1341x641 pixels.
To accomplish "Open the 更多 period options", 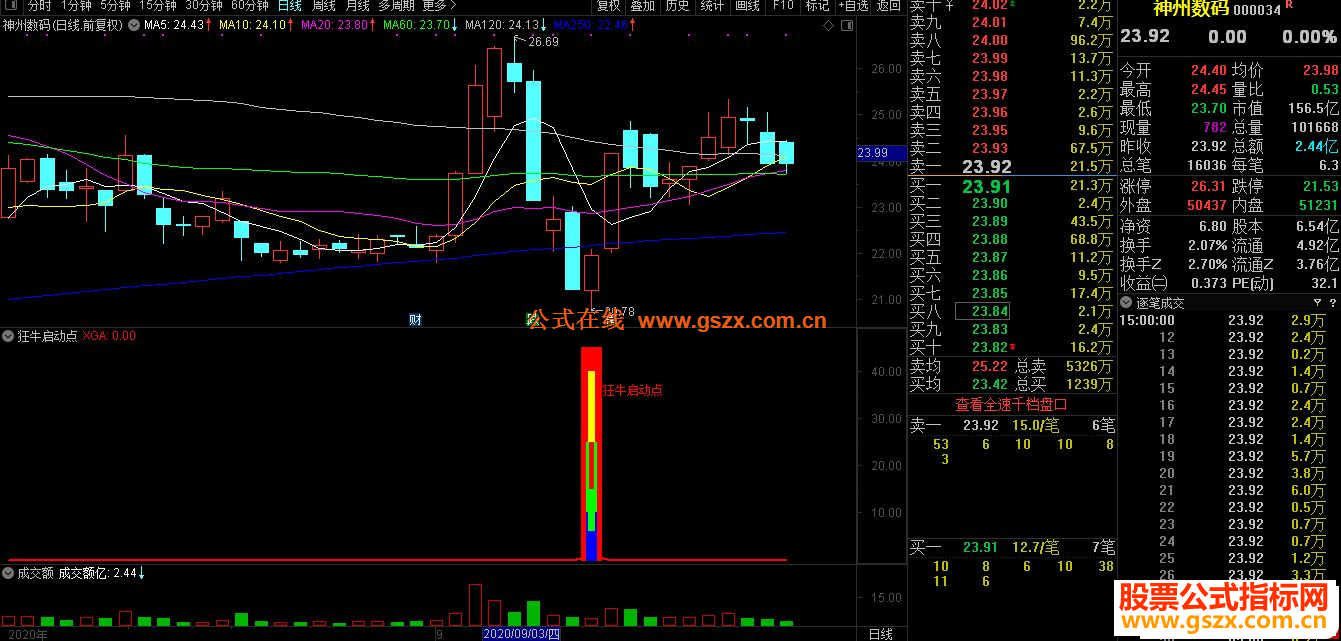I will coord(439,6).
